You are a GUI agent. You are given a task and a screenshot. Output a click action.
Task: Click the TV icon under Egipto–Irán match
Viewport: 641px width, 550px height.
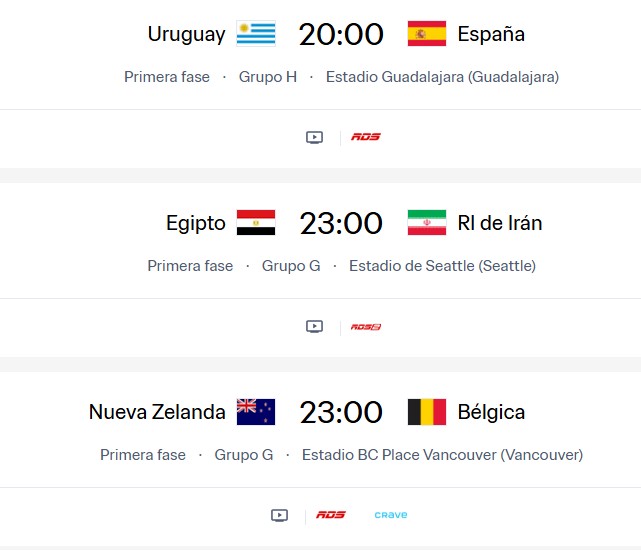tap(314, 326)
